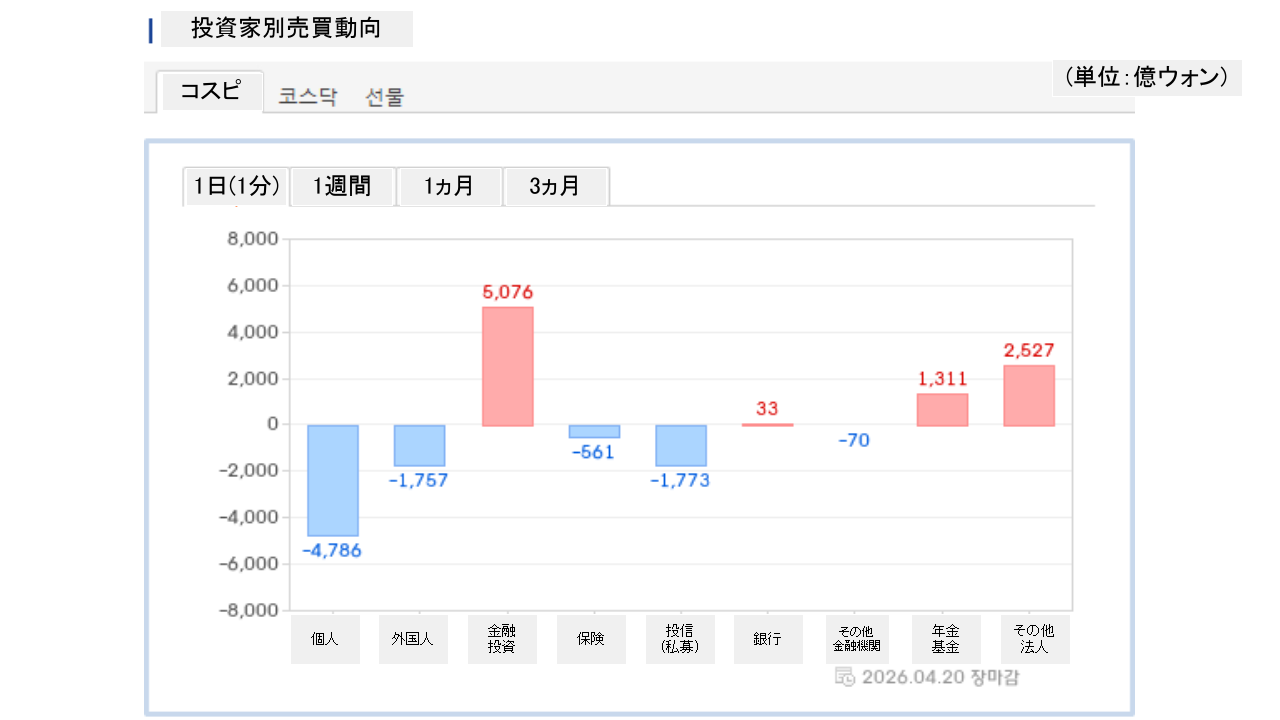
Task: Select the 金融投資 axis label
Action: [x=502, y=639]
